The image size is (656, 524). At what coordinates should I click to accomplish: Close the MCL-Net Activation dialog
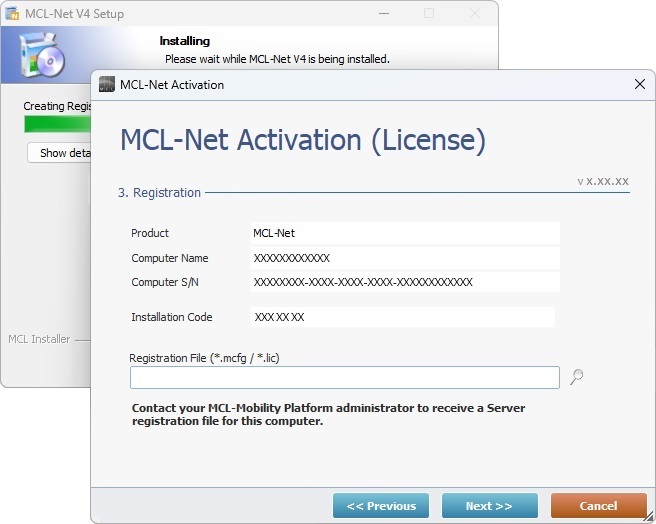click(640, 84)
